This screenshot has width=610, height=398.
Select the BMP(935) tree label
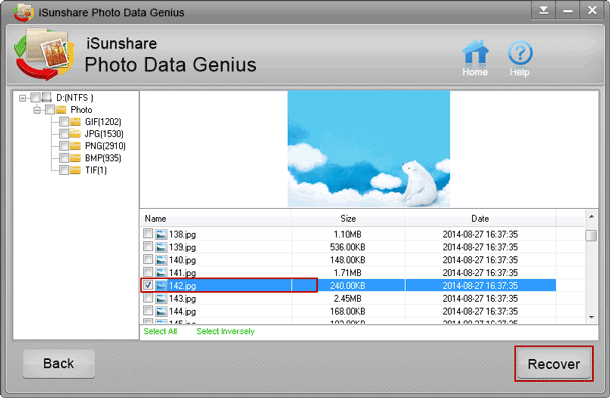click(x=103, y=158)
